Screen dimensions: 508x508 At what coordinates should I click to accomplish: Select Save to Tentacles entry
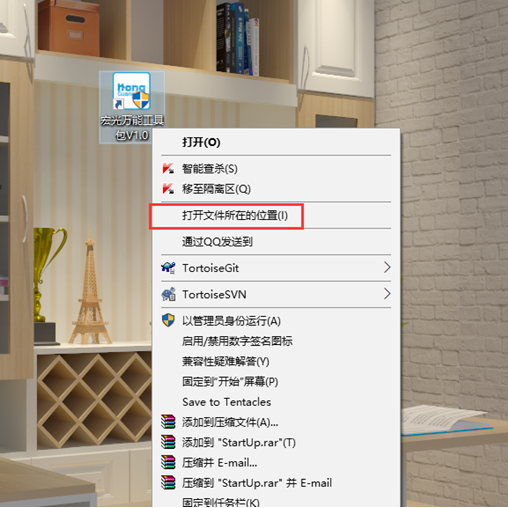[276, 402]
